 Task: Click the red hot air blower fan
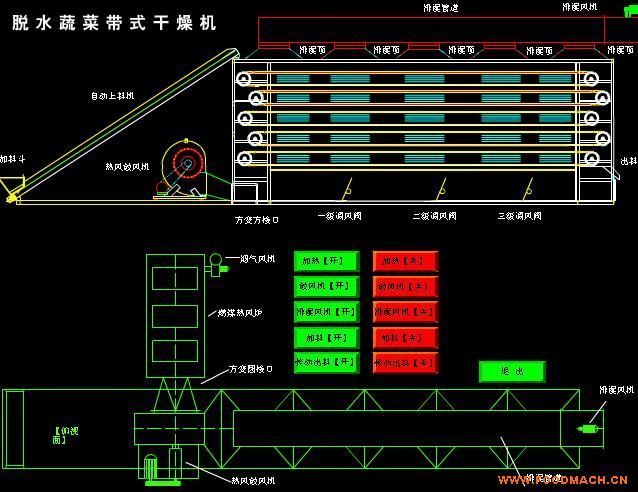(185, 163)
